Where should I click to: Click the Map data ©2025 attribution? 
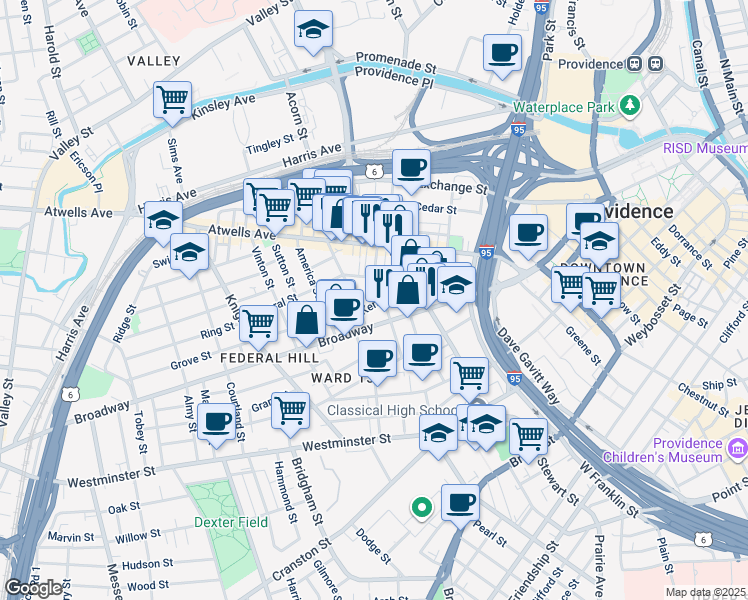pos(705,593)
